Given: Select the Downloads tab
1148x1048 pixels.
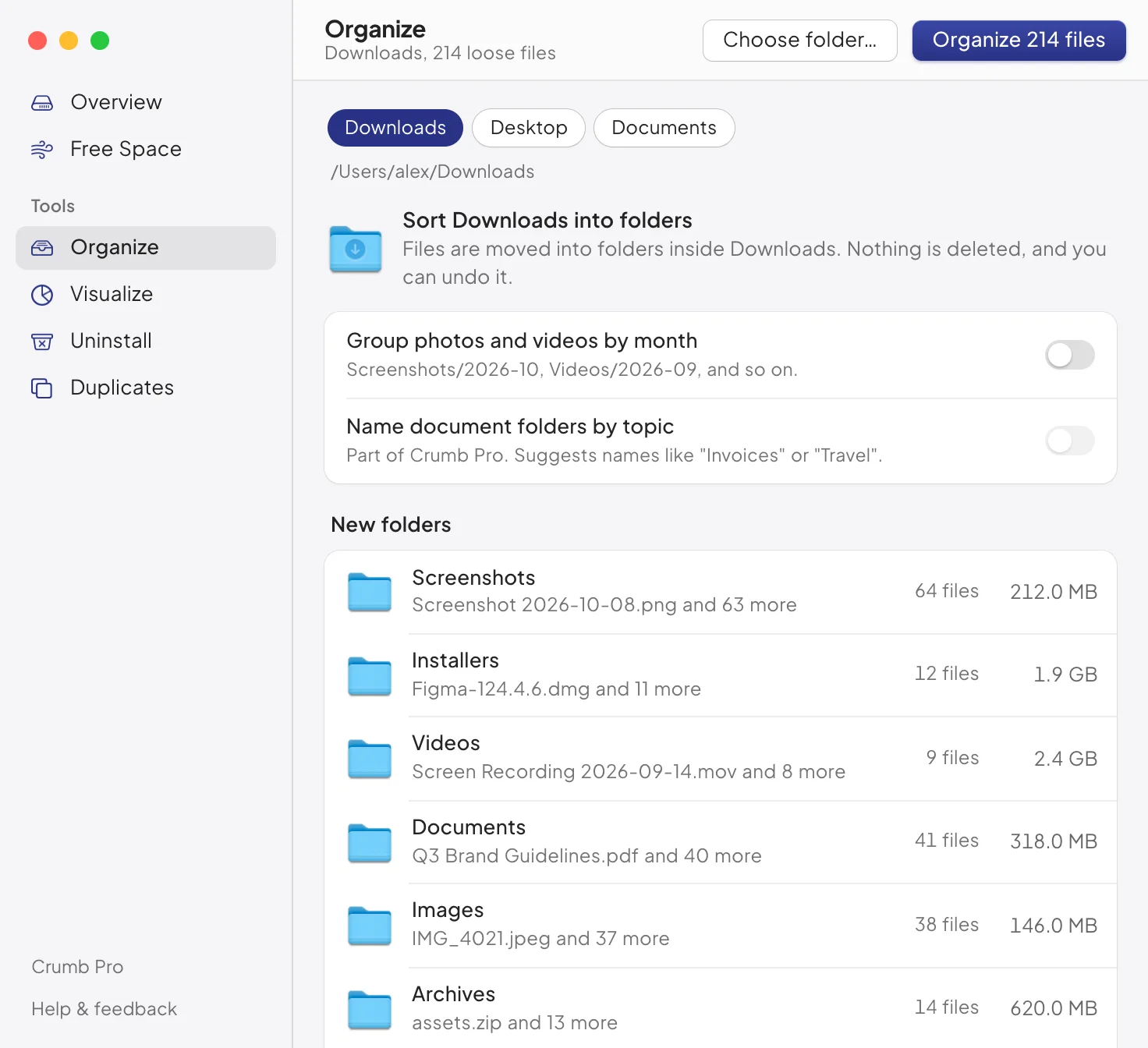Looking at the screenshot, I should click(395, 128).
